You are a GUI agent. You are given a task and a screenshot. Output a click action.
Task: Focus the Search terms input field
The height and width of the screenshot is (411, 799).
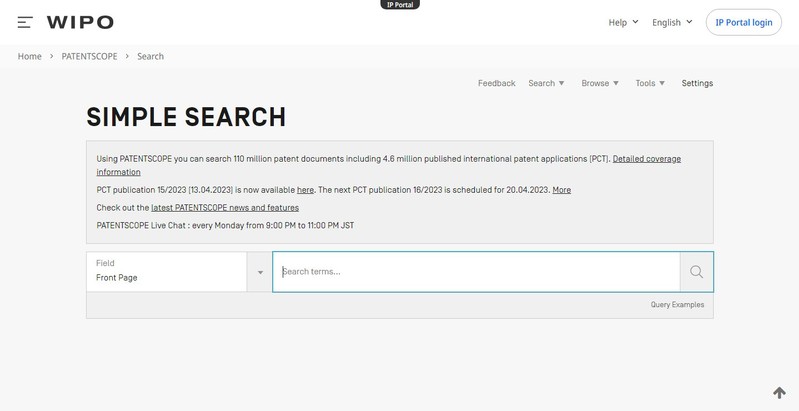click(476, 271)
